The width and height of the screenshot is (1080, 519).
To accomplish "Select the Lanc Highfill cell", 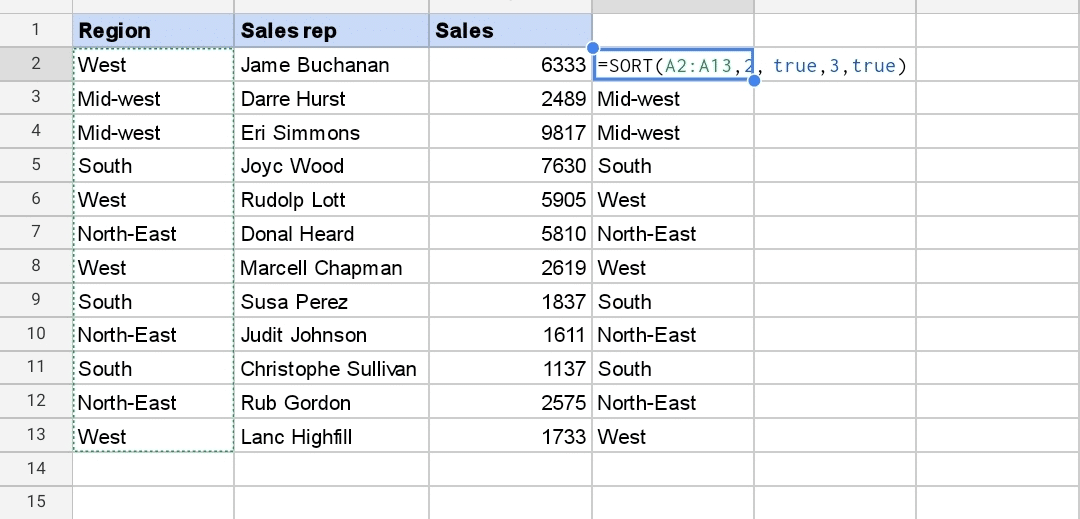I will tap(331, 437).
